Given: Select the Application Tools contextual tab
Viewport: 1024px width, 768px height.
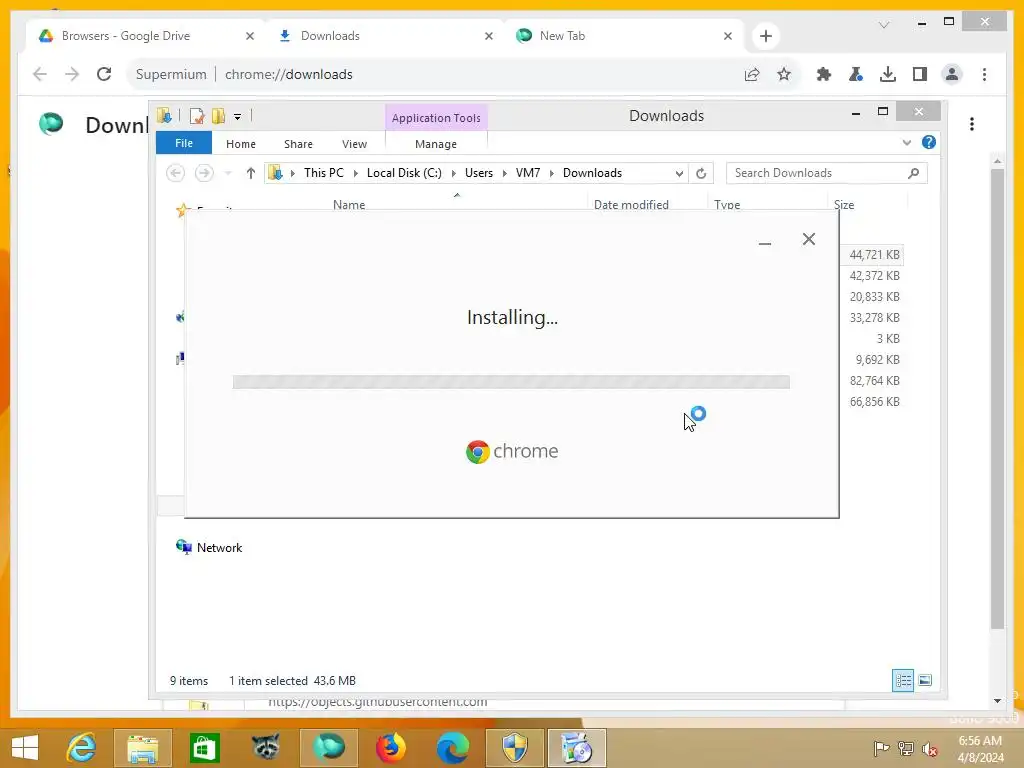Looking at the screenshot, I should click(x=436, y=118).
